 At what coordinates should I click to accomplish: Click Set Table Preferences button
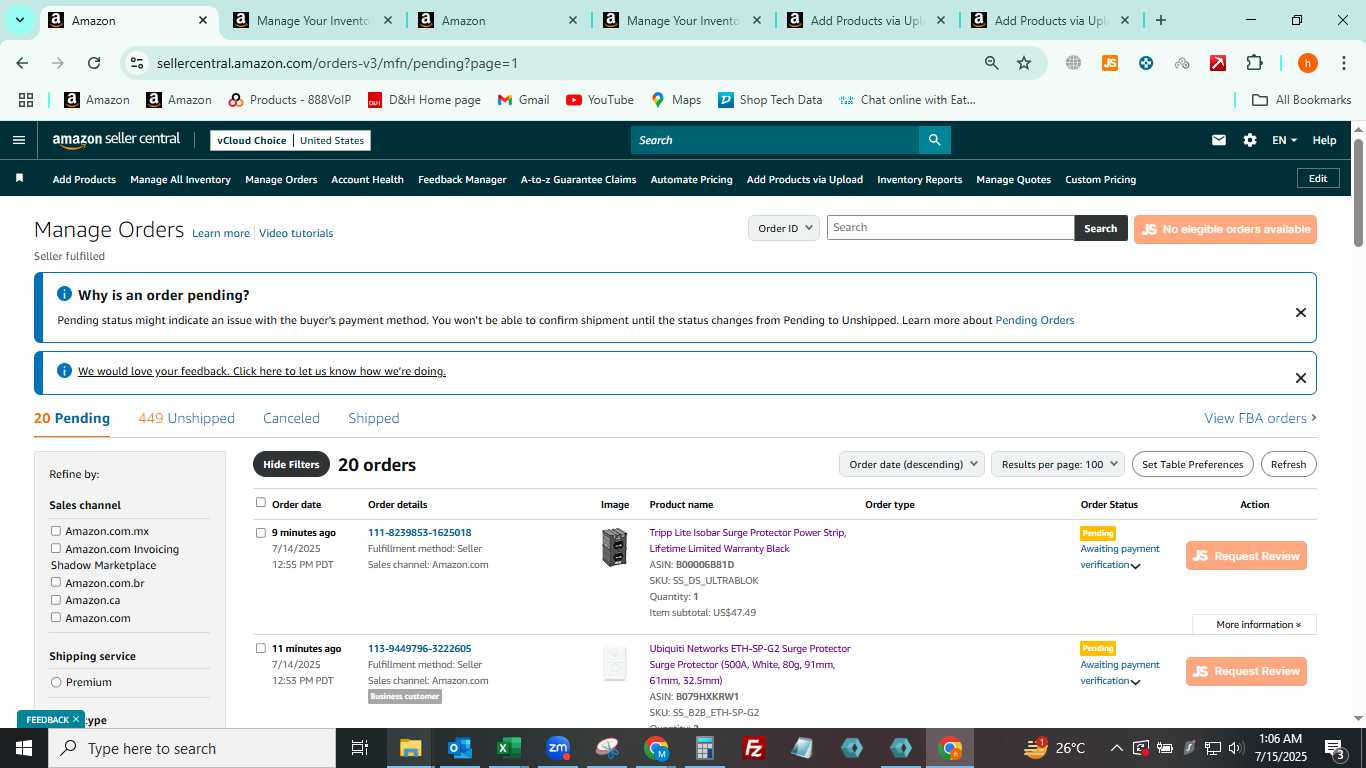coord(1192,464)
